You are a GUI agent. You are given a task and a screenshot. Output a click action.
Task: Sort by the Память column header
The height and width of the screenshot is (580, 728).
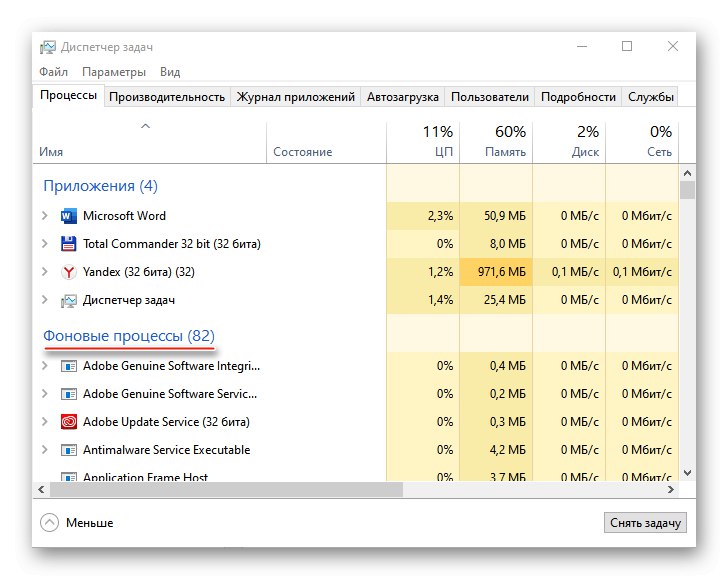point(495,143)
